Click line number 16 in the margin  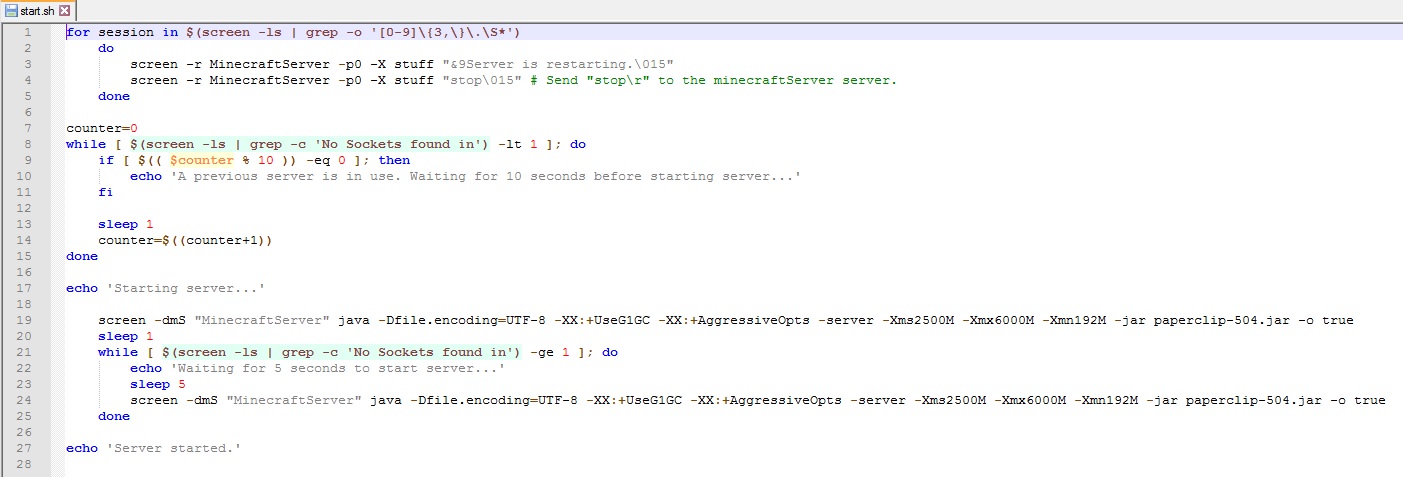pyautogui.click(x=25, y=272)
